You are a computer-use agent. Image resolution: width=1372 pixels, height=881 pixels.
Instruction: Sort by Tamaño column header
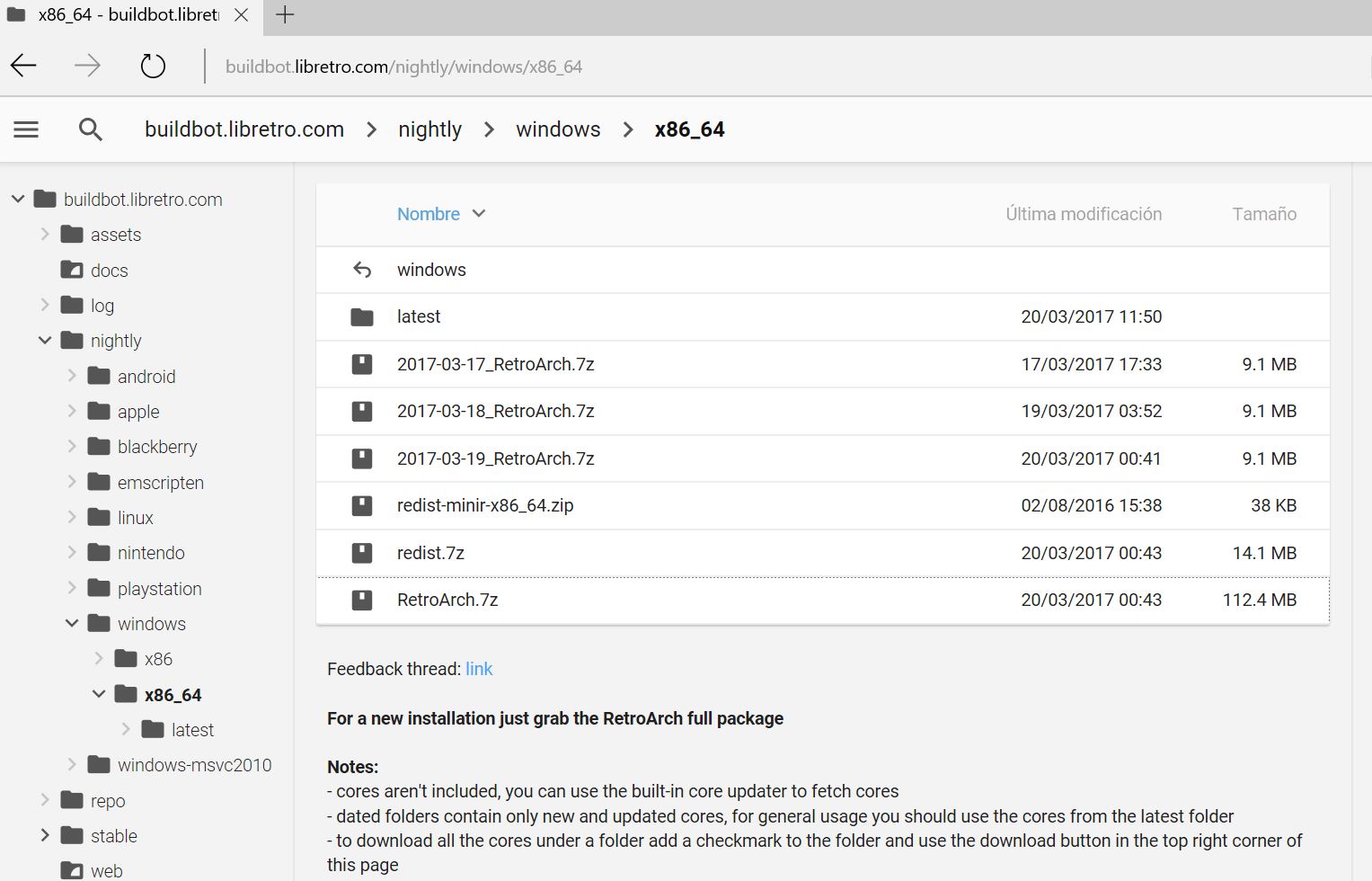(x=1264, y=214)
